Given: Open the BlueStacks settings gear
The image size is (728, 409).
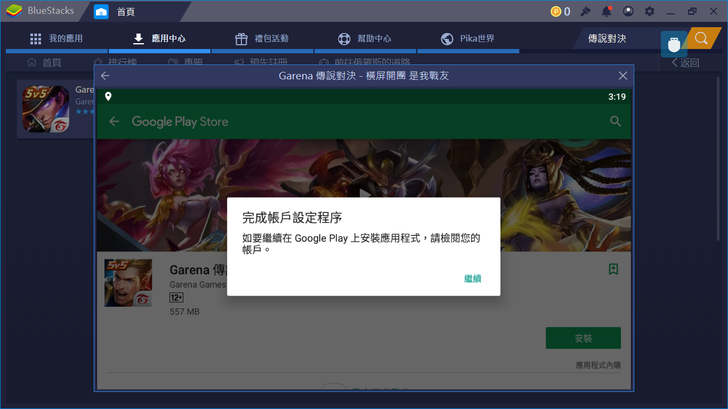Looking at the screenshot, I should (650, 11).
